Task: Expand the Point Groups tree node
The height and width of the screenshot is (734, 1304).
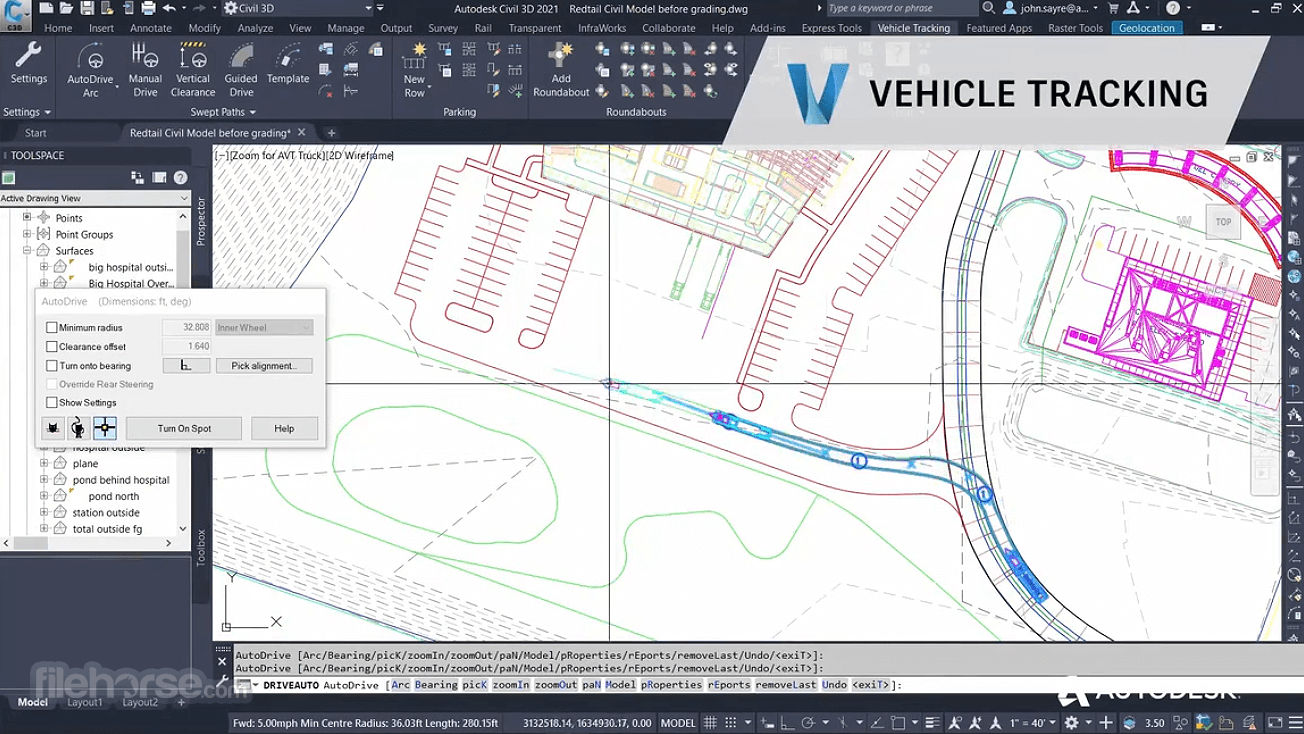Action: 28,234
